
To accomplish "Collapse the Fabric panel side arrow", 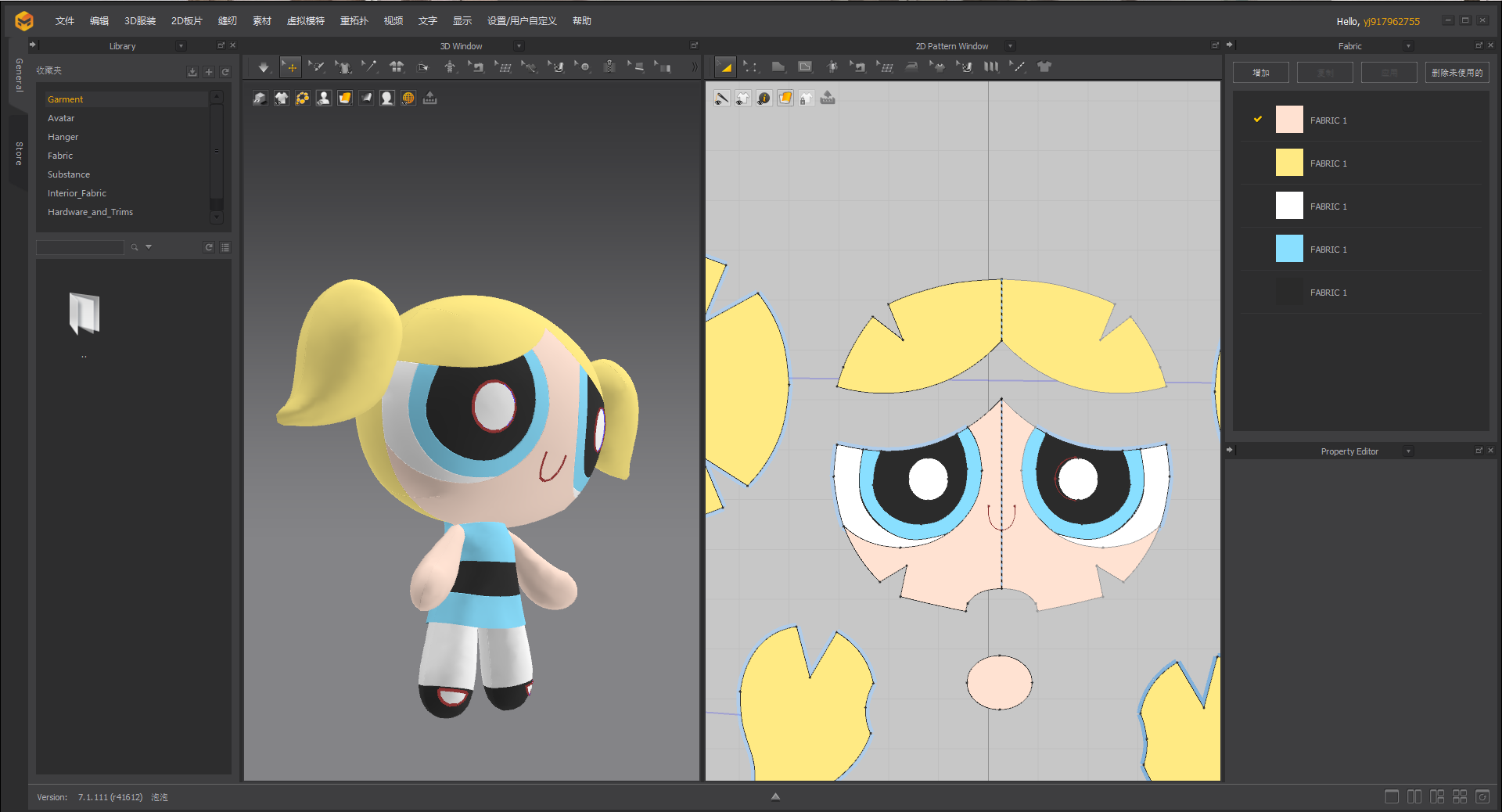I will 1230,45.
